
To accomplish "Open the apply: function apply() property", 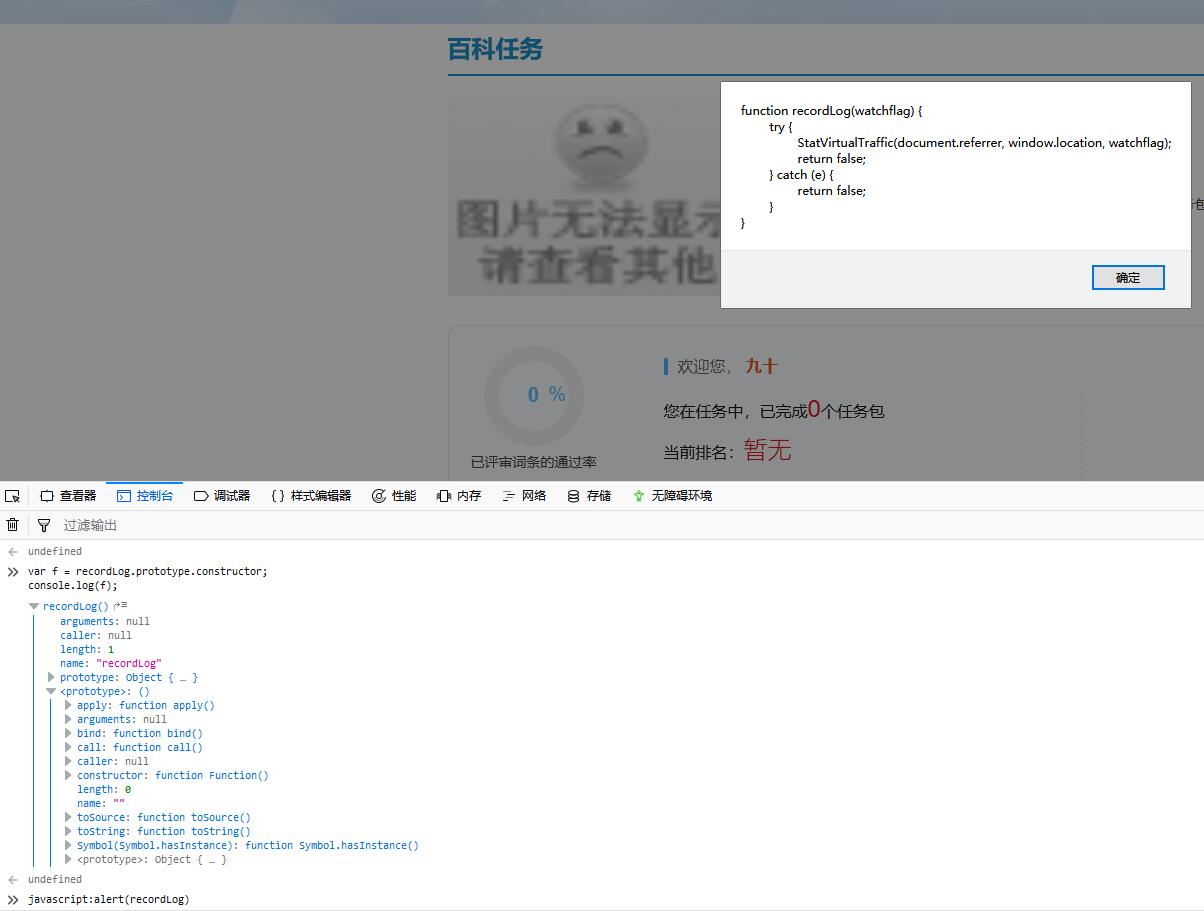I will 66,705.
